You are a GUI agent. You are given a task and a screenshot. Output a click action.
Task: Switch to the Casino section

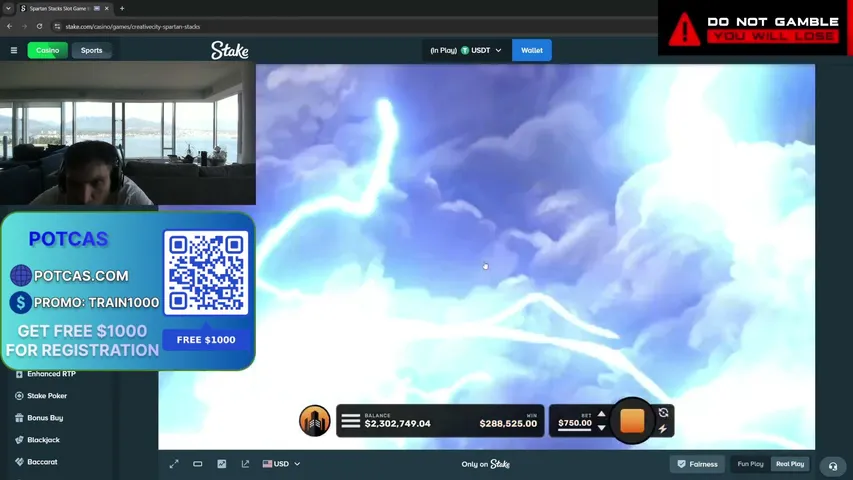click(x=48, y=50)
